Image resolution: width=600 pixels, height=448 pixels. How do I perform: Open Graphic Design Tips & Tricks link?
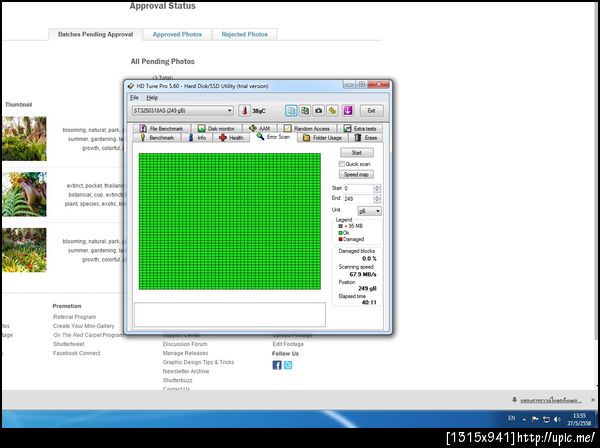coord(198,362)
